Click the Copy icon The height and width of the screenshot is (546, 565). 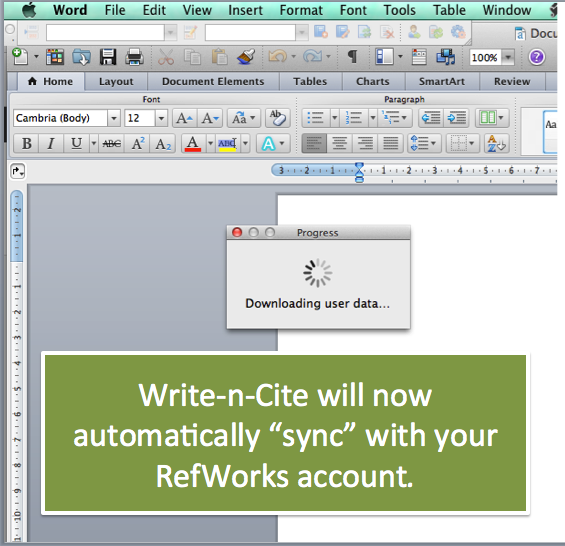[x=192, y=57]
